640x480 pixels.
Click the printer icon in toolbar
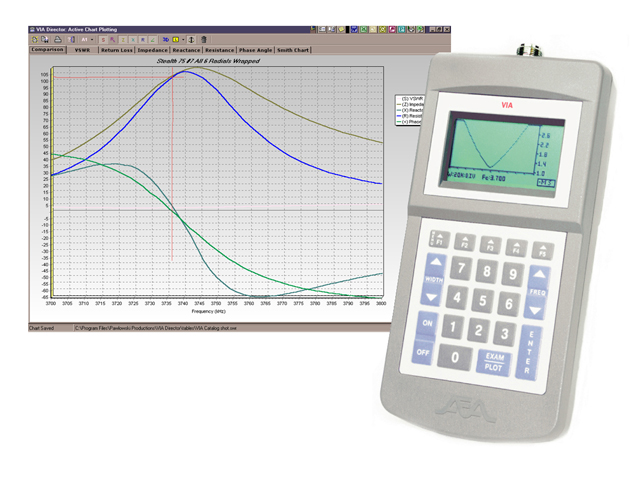pyautogui.click(x=58, y=40)
